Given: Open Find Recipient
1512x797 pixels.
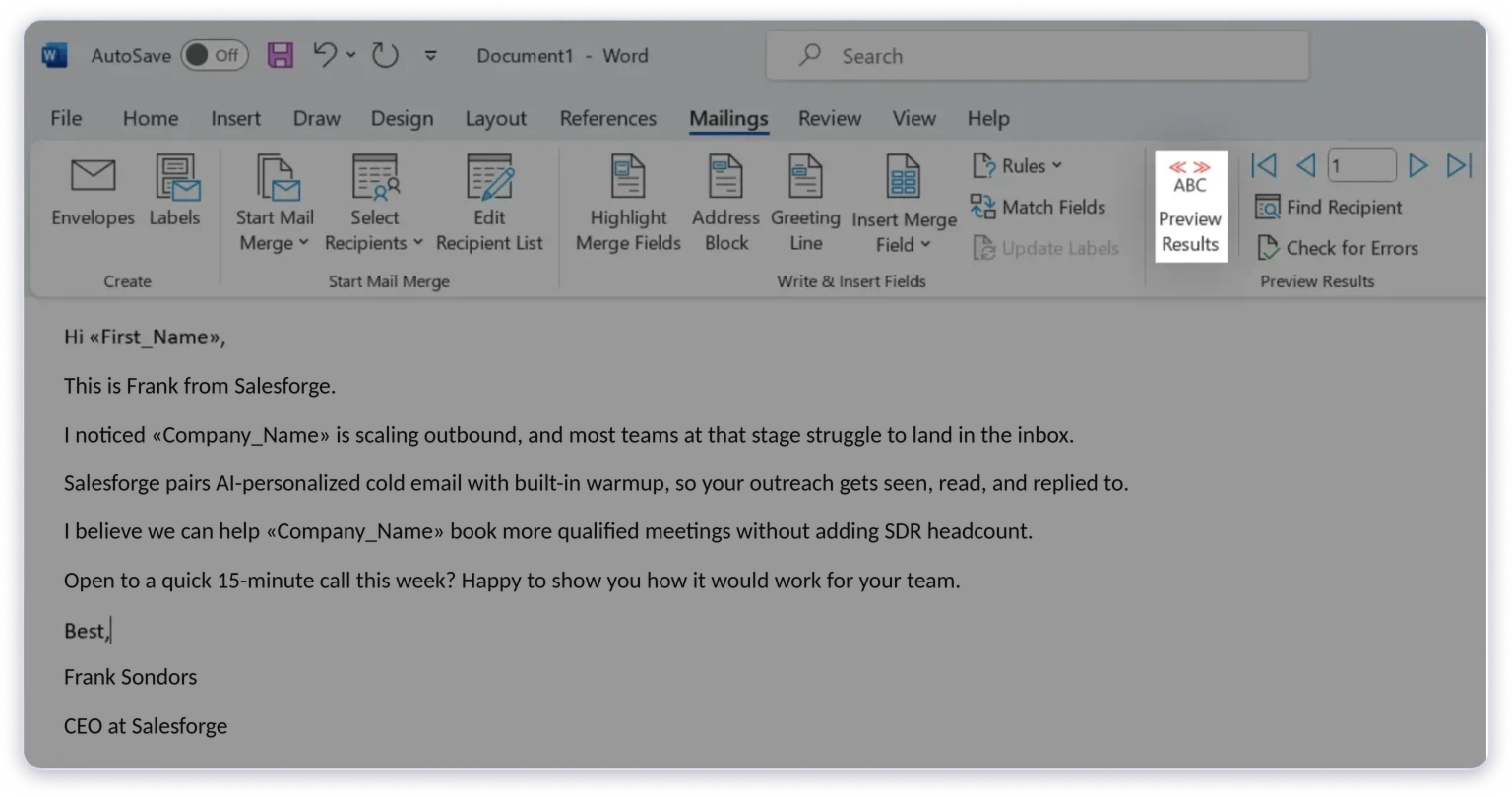Looking at the screenshot, I should point(1329,207).
